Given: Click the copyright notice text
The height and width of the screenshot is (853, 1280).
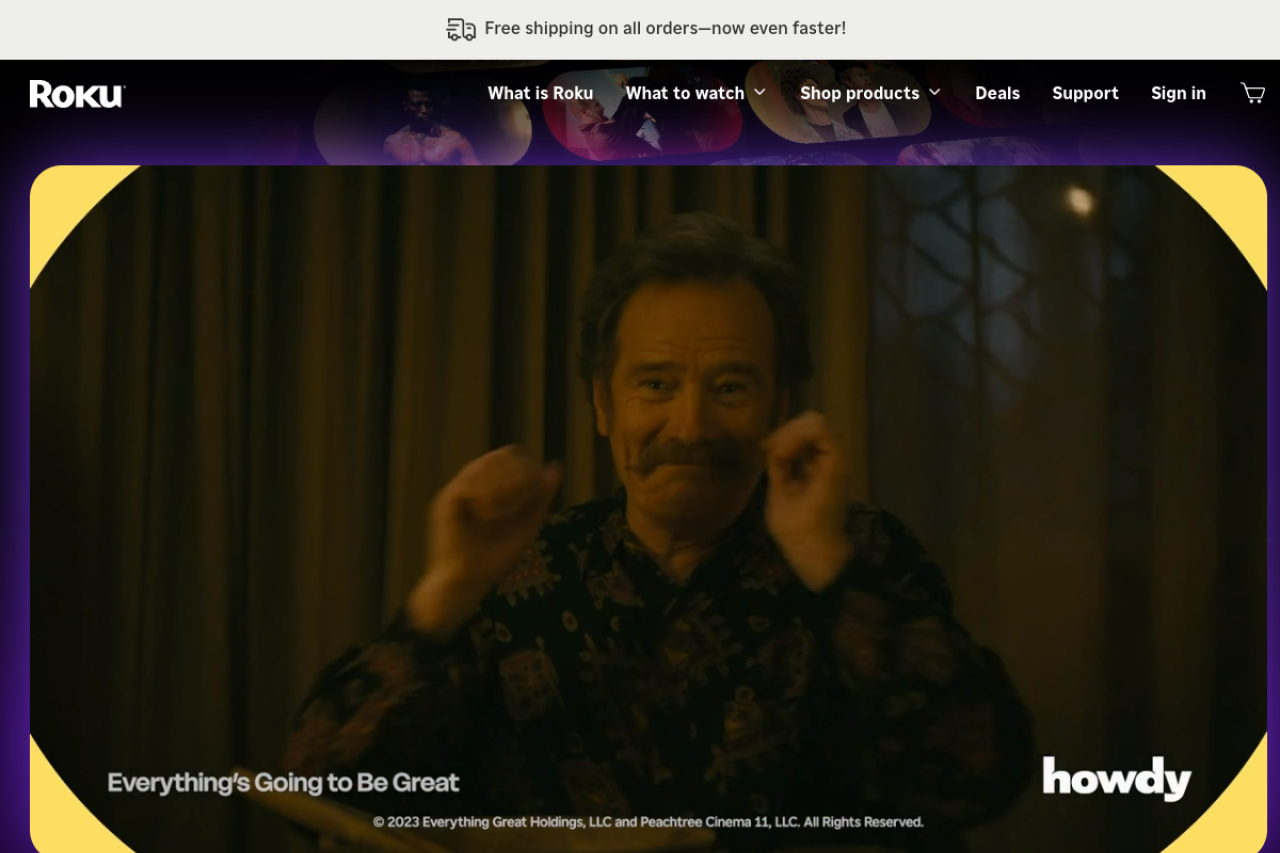Looking at the screenshot, I should pyautogui.click(x=648, y=822).
